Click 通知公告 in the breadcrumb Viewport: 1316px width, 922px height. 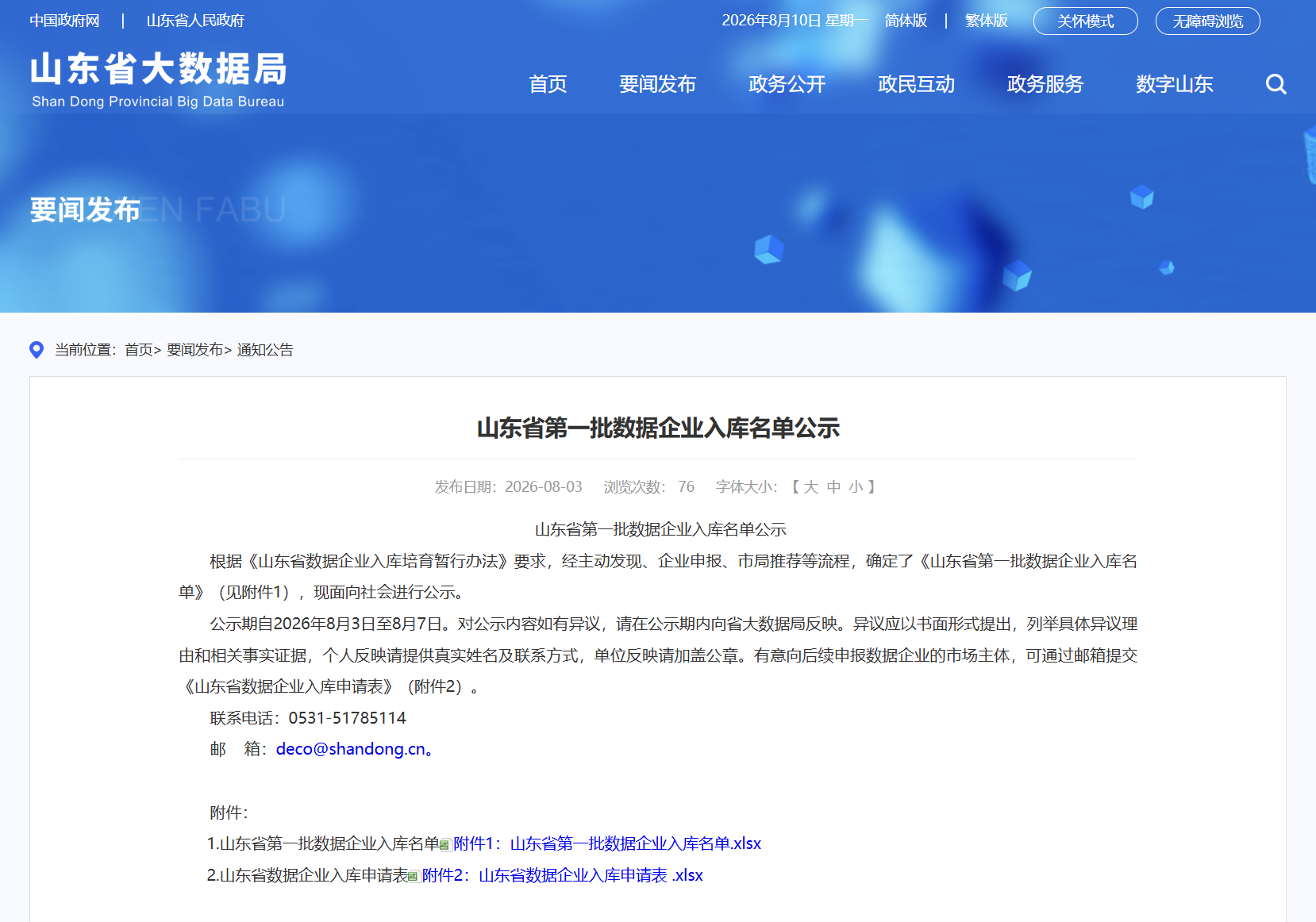(x=265, y=350)
